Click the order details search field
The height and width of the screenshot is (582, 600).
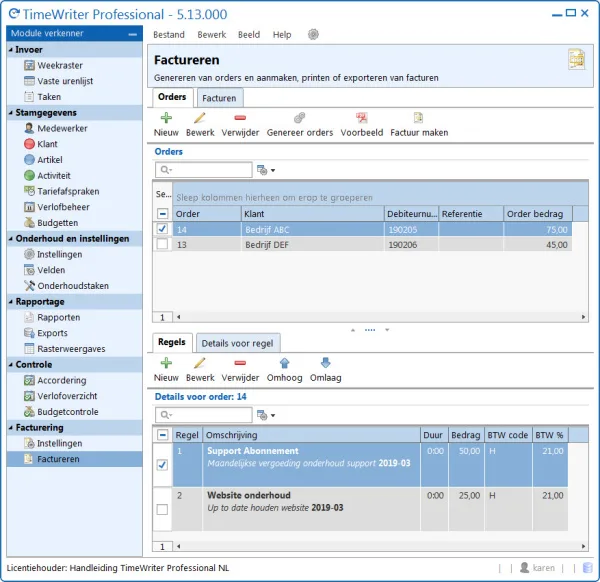(204, 415)
